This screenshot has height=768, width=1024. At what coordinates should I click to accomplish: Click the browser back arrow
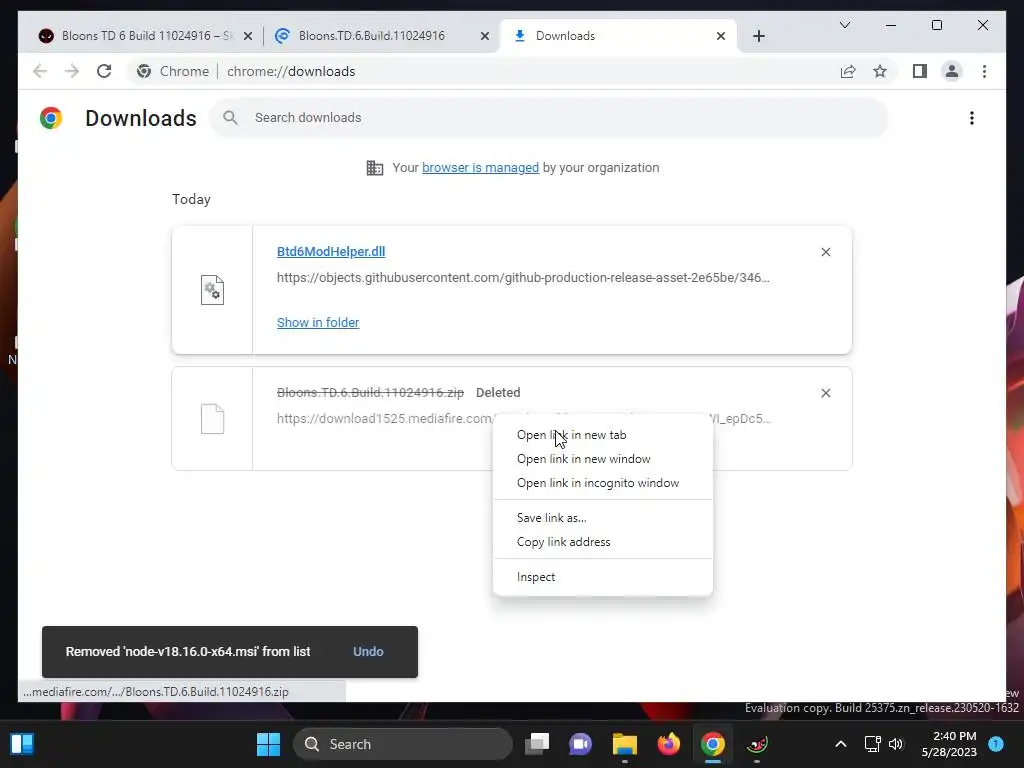(x=40, y=71)
